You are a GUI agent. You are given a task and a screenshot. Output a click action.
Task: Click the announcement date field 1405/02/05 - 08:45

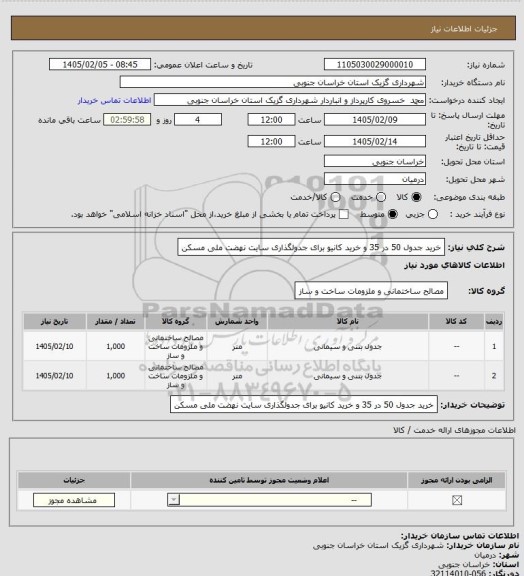[x=100, y=65]
